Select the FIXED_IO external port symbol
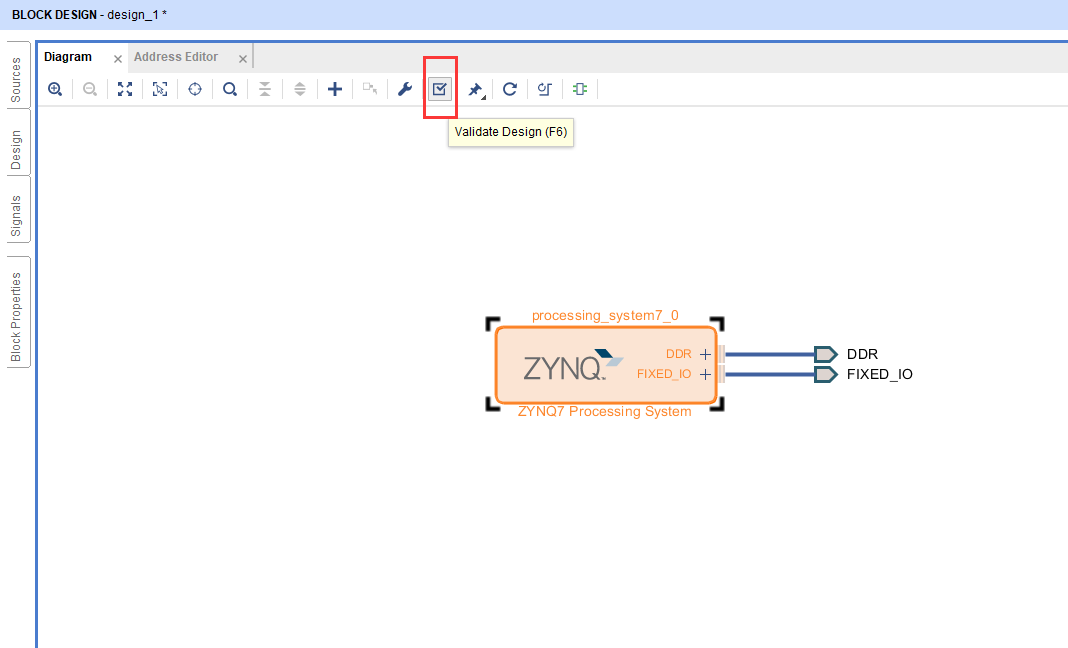This screenshot has height=648, width=1068. (x=826, y=374)
